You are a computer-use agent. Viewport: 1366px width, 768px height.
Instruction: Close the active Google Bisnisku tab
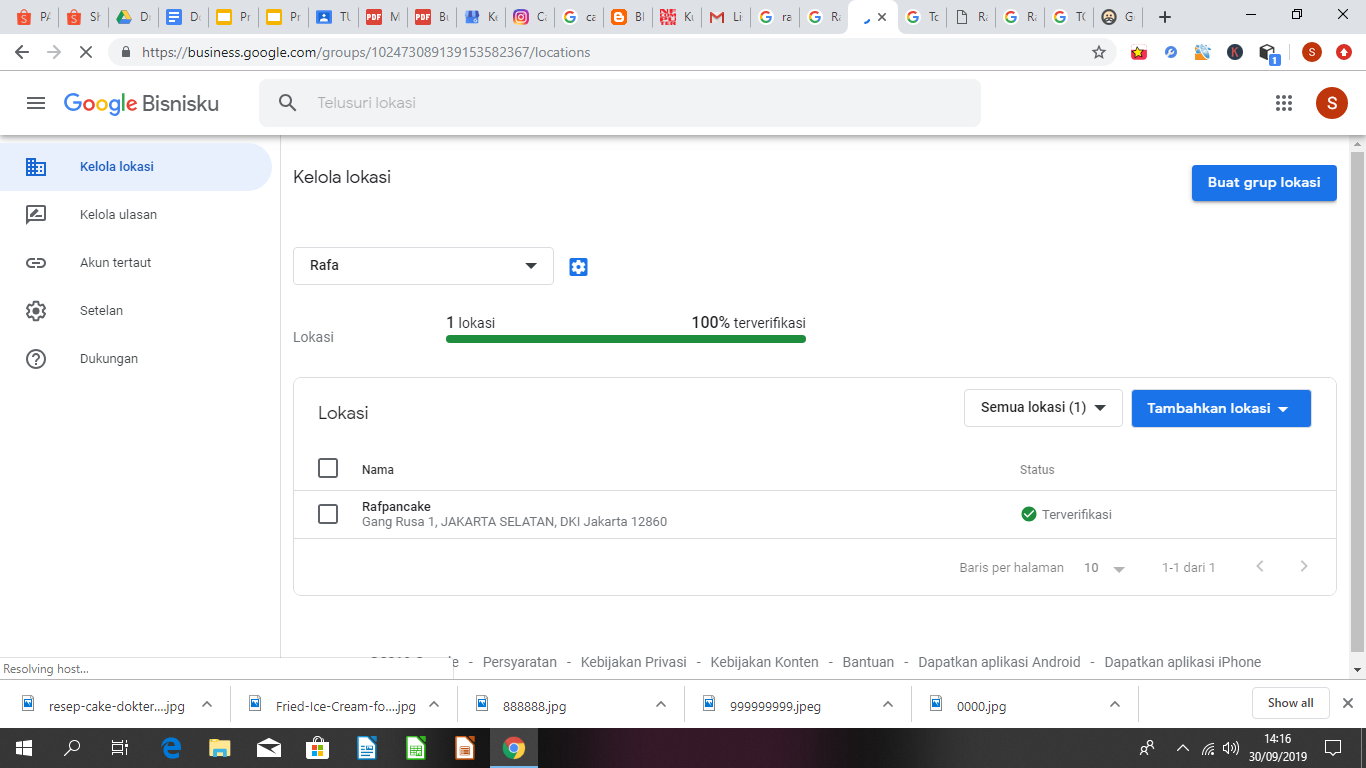(x=882, y=17)
